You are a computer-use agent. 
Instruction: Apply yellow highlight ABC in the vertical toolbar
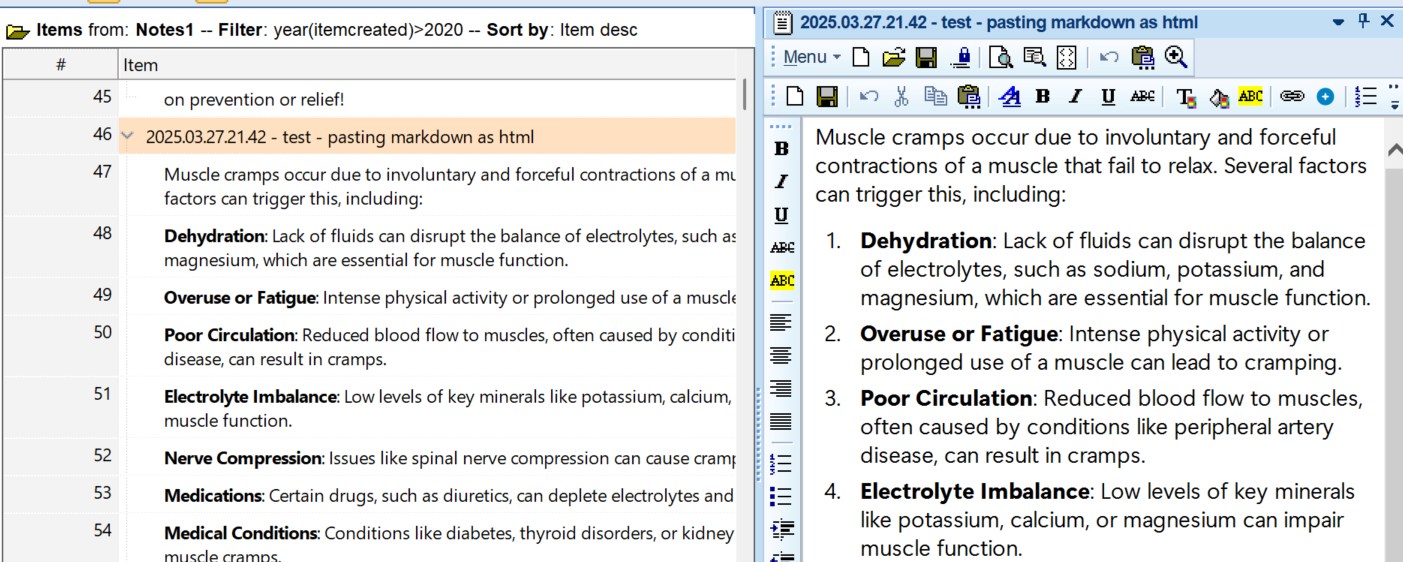[x=782, y=280]
